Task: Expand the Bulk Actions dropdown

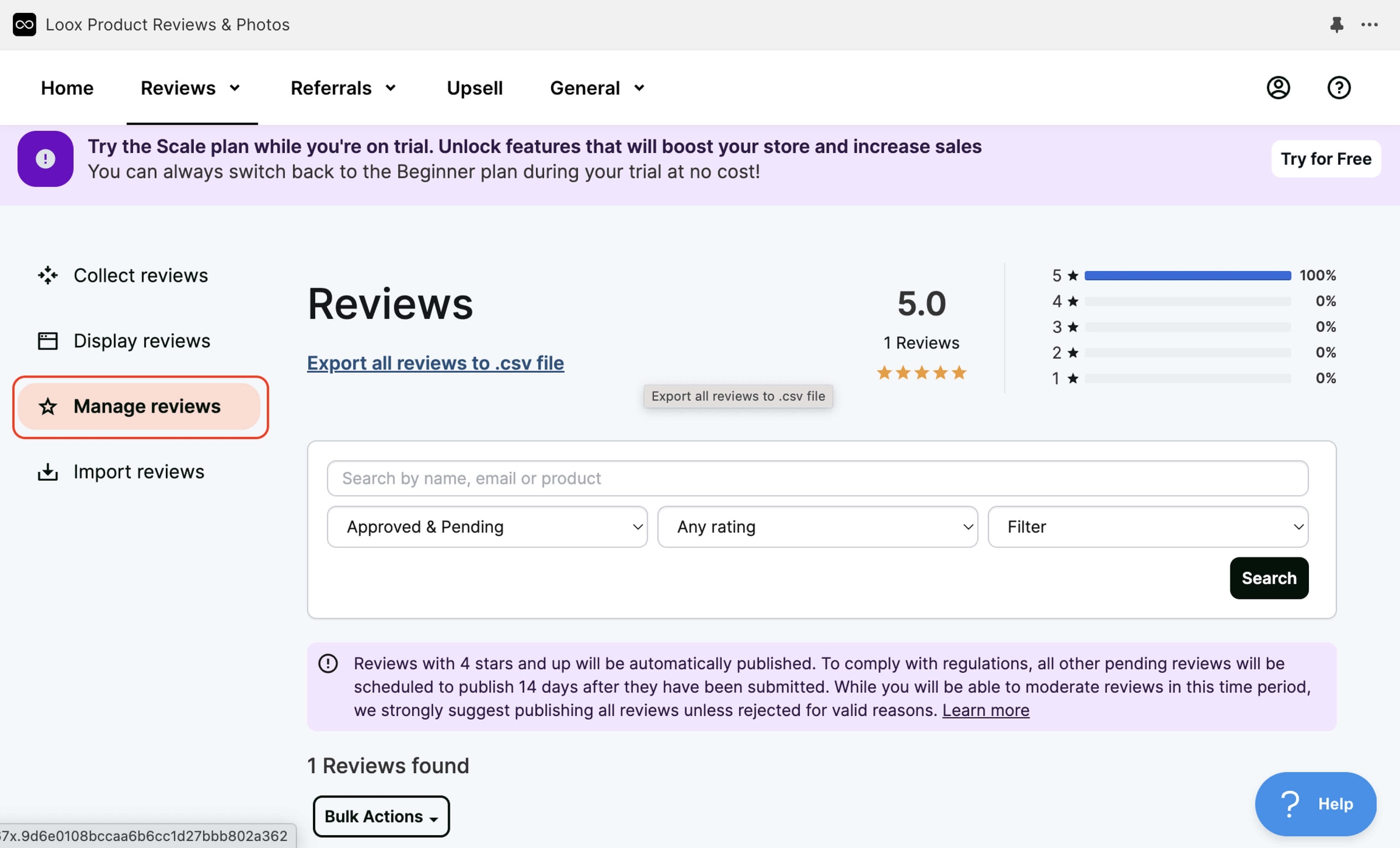Action: pyautogui.click(x=381, y=816)
